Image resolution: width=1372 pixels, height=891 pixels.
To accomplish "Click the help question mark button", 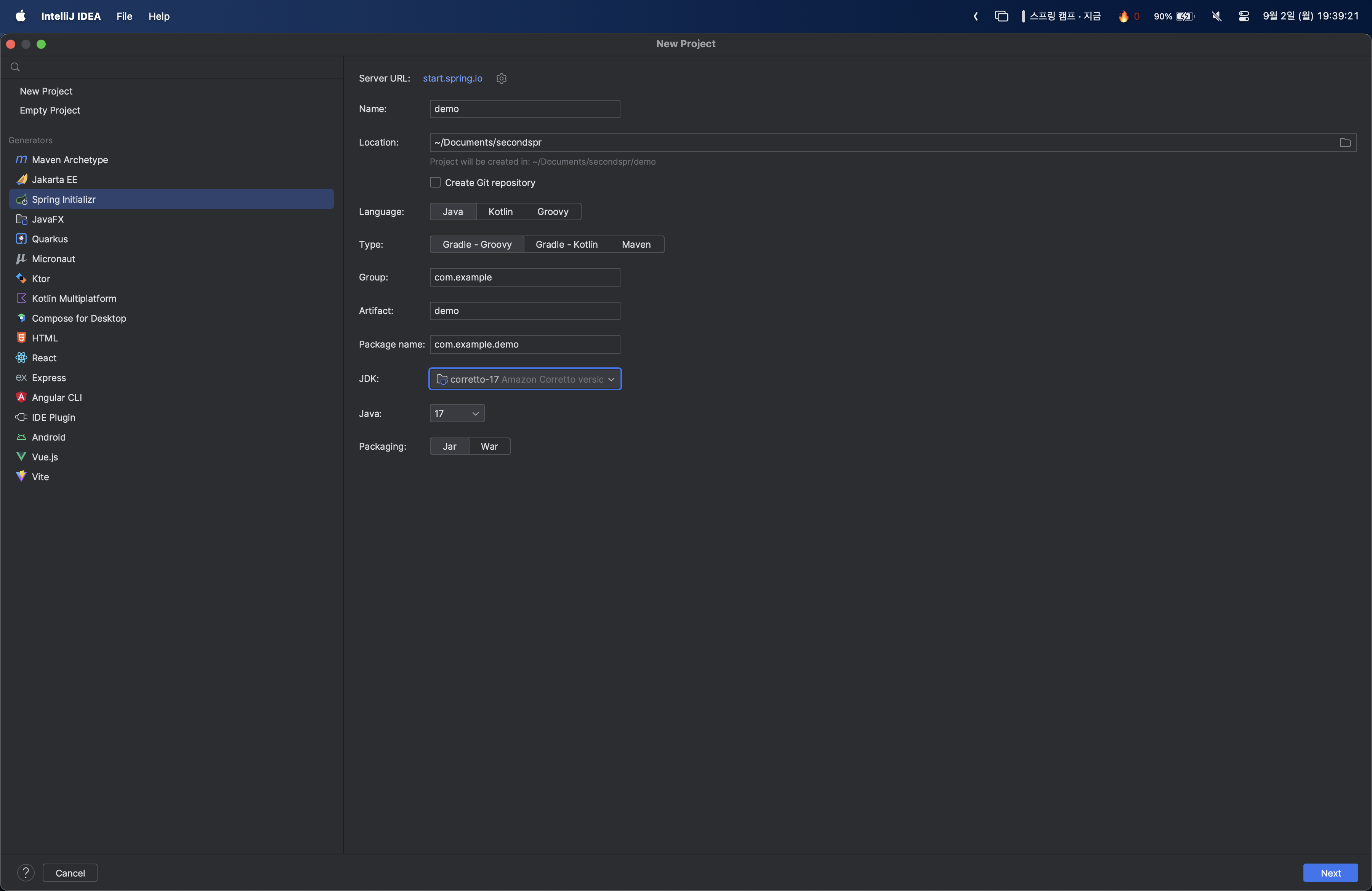I will point(26,873).
